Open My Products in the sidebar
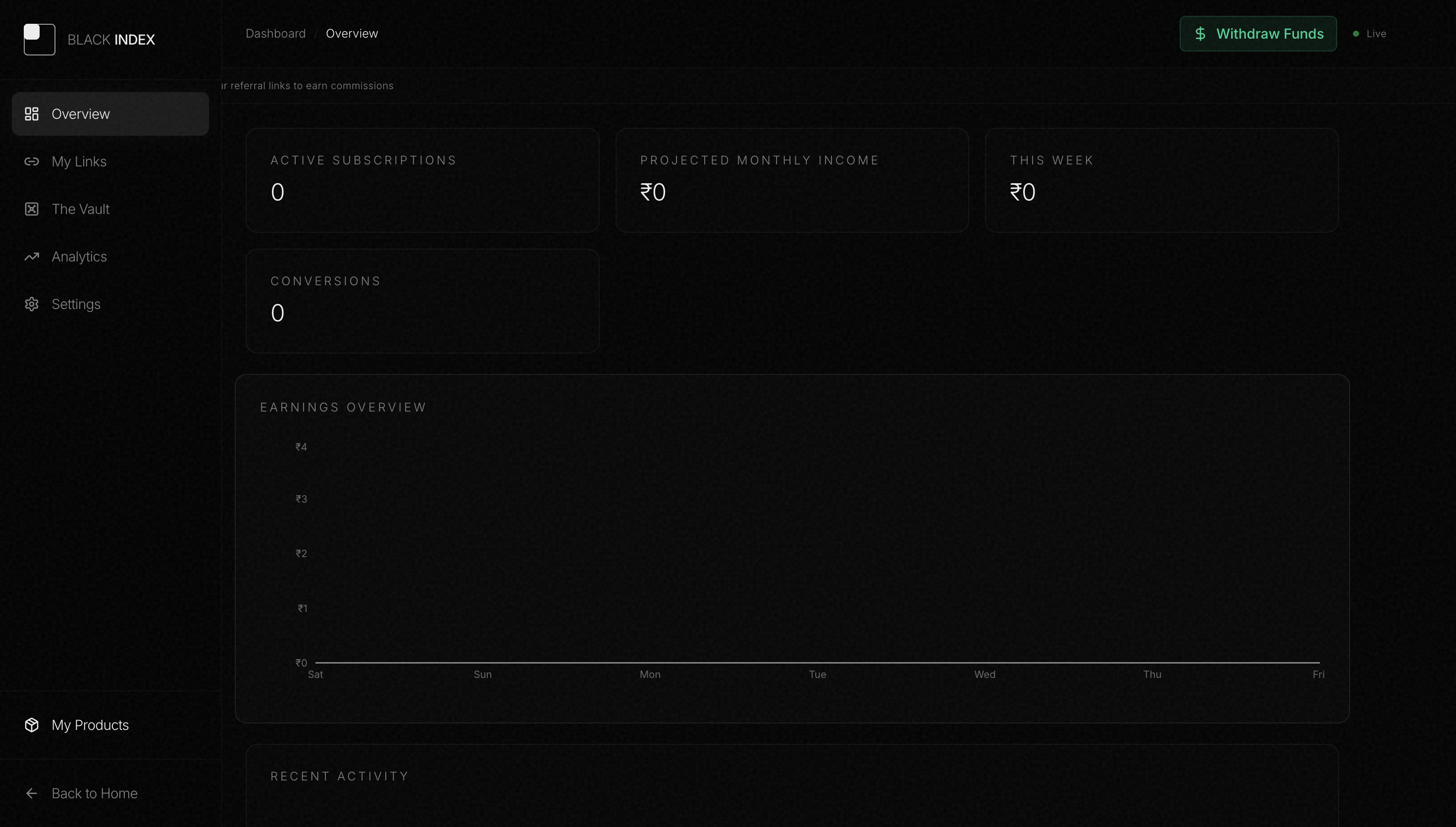The height and width of the screenshot is (827, 1456). pyautogui.click(x=110, y=725)
